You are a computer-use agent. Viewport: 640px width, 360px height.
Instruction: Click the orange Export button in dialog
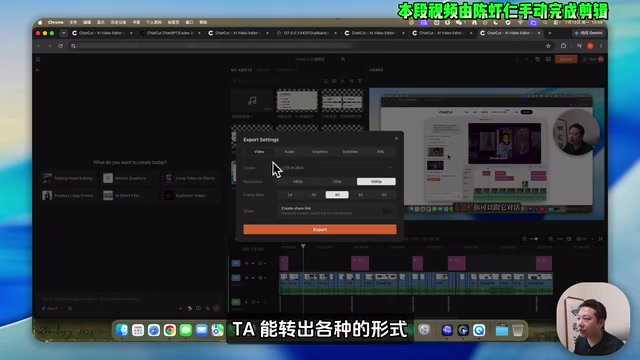click(320, 230)
